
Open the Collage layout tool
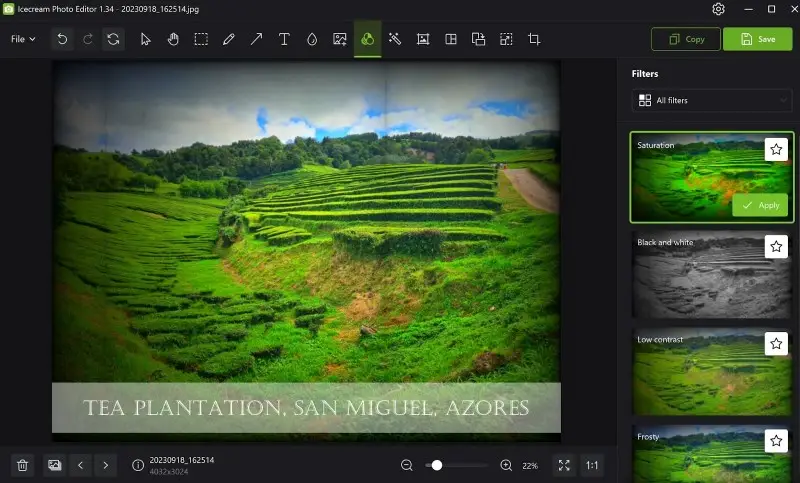point(451,39)
